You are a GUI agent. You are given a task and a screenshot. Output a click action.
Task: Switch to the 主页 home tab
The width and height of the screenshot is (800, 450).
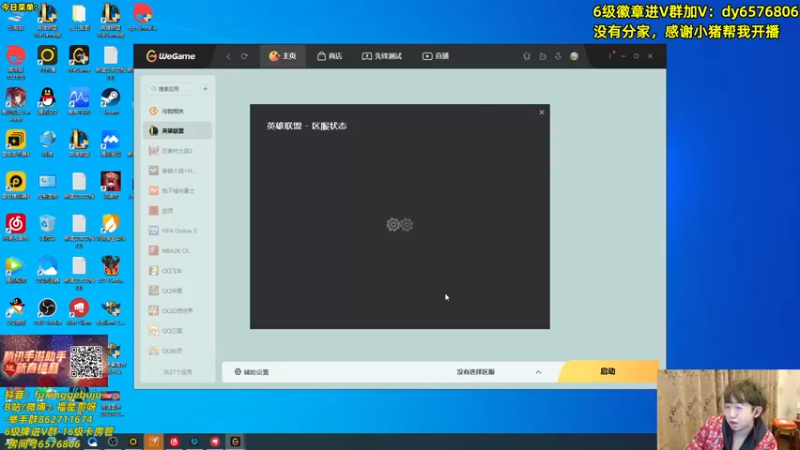[283, 56]
